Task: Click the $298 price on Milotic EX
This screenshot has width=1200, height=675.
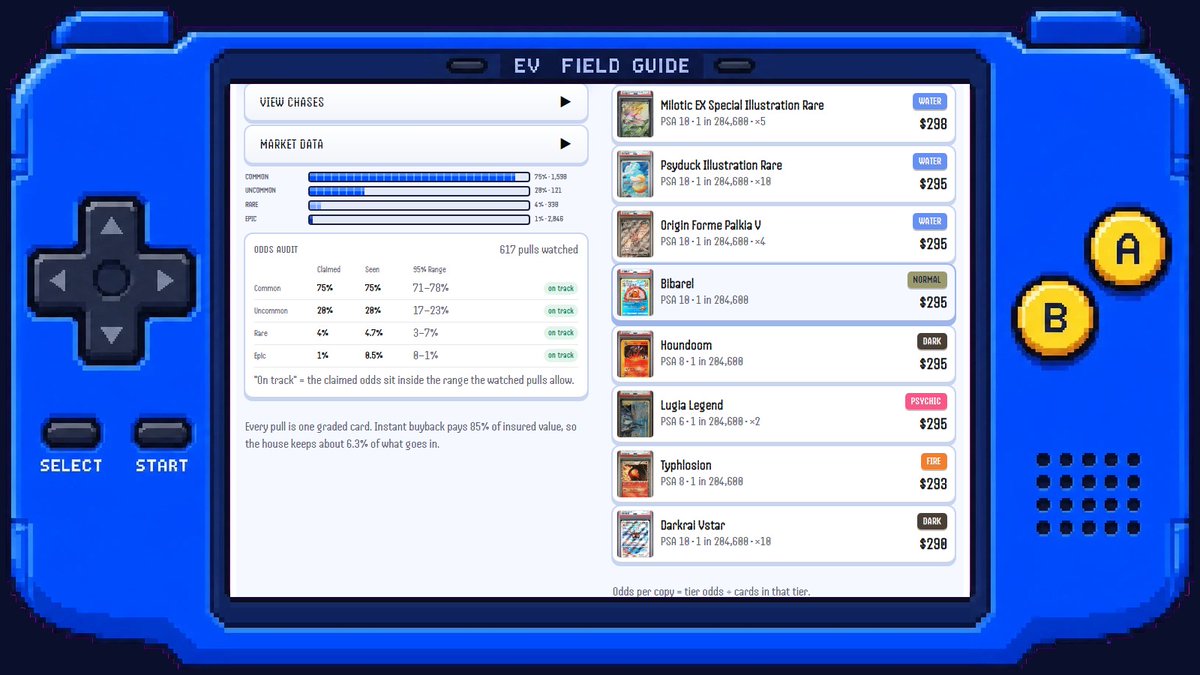Action: click(x=933, y=124)
